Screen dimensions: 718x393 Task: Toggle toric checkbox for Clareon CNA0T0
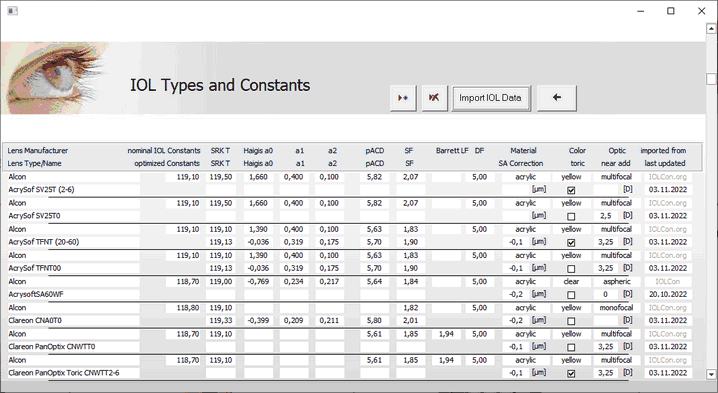pos(571,321)
